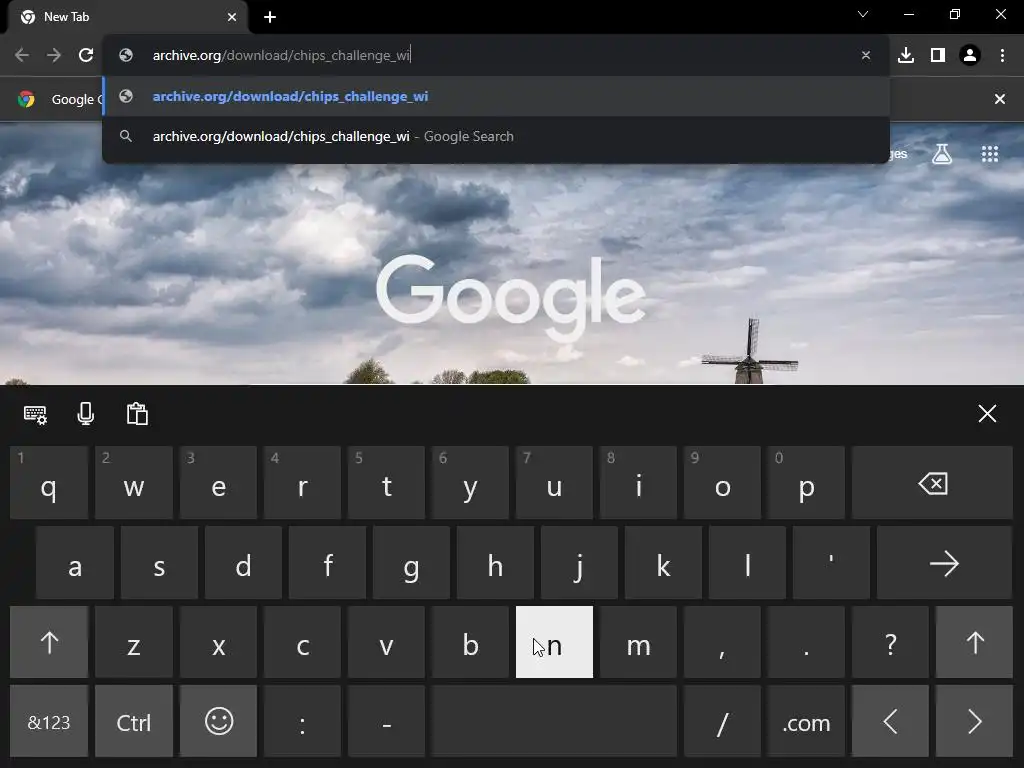Tap the d key

tap(244, 563)
